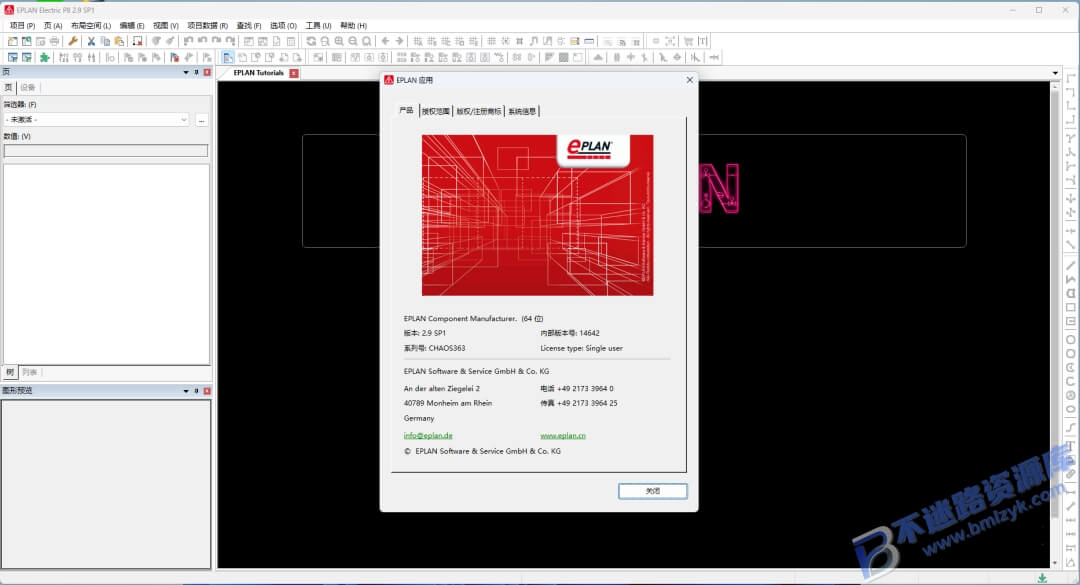The width and height of the screenshot is (1080, 585).
Task: Click the grid display icon in toolbar
Action: point(491,41)
